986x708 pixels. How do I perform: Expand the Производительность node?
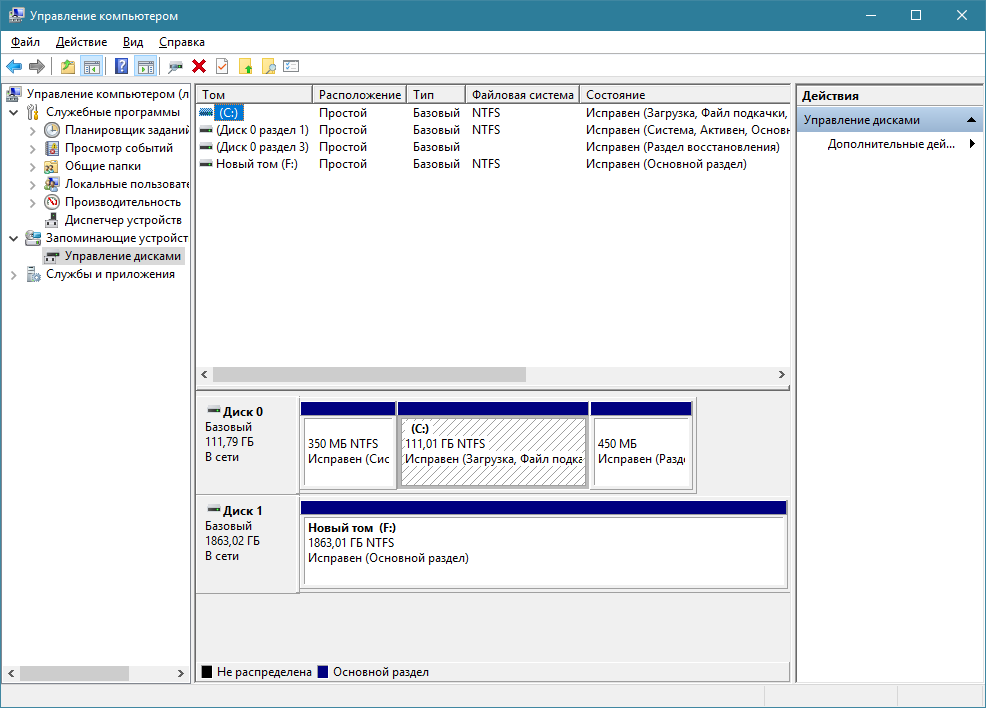33,202
